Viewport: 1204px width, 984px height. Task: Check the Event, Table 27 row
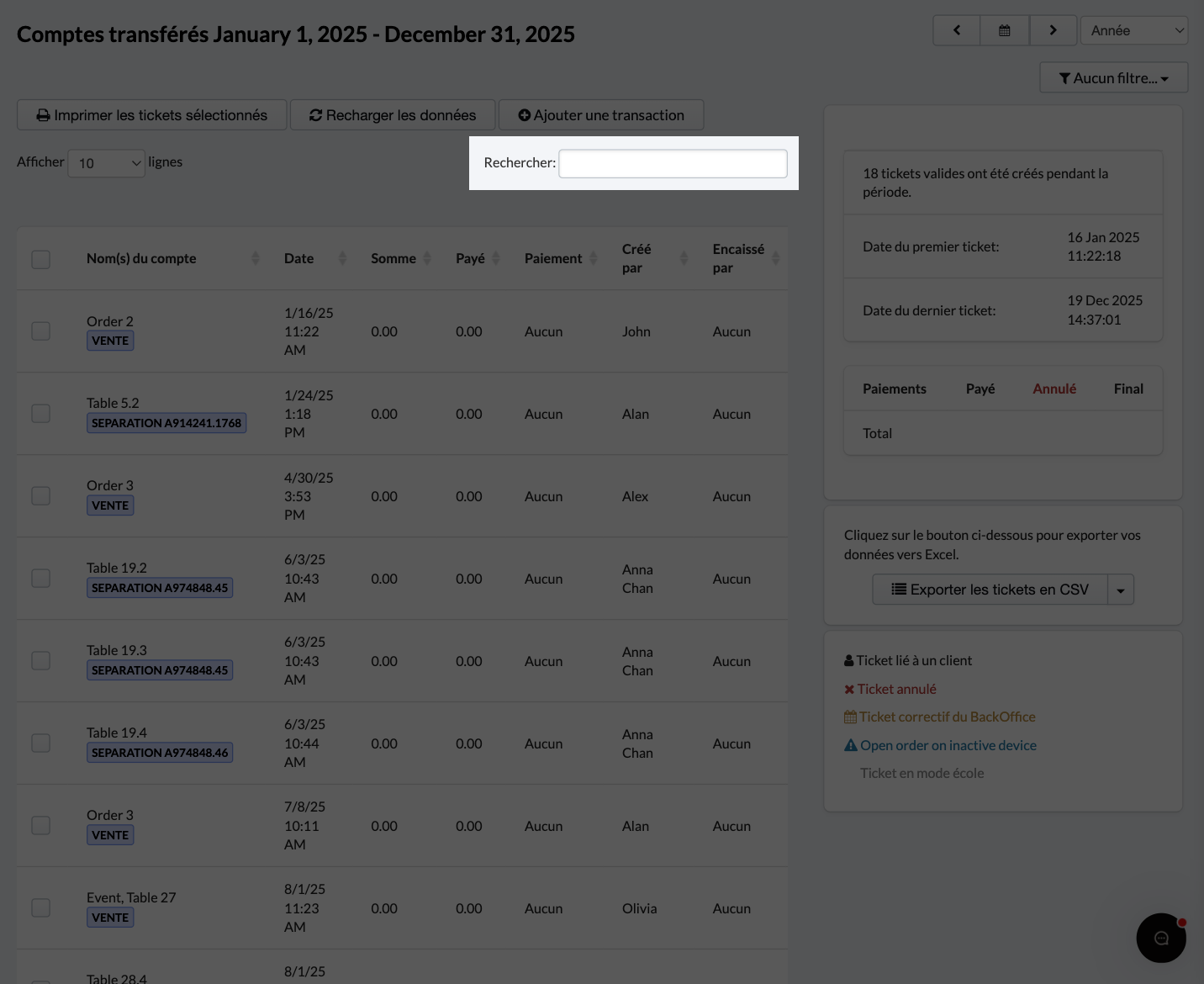click(x=40, y=908)
